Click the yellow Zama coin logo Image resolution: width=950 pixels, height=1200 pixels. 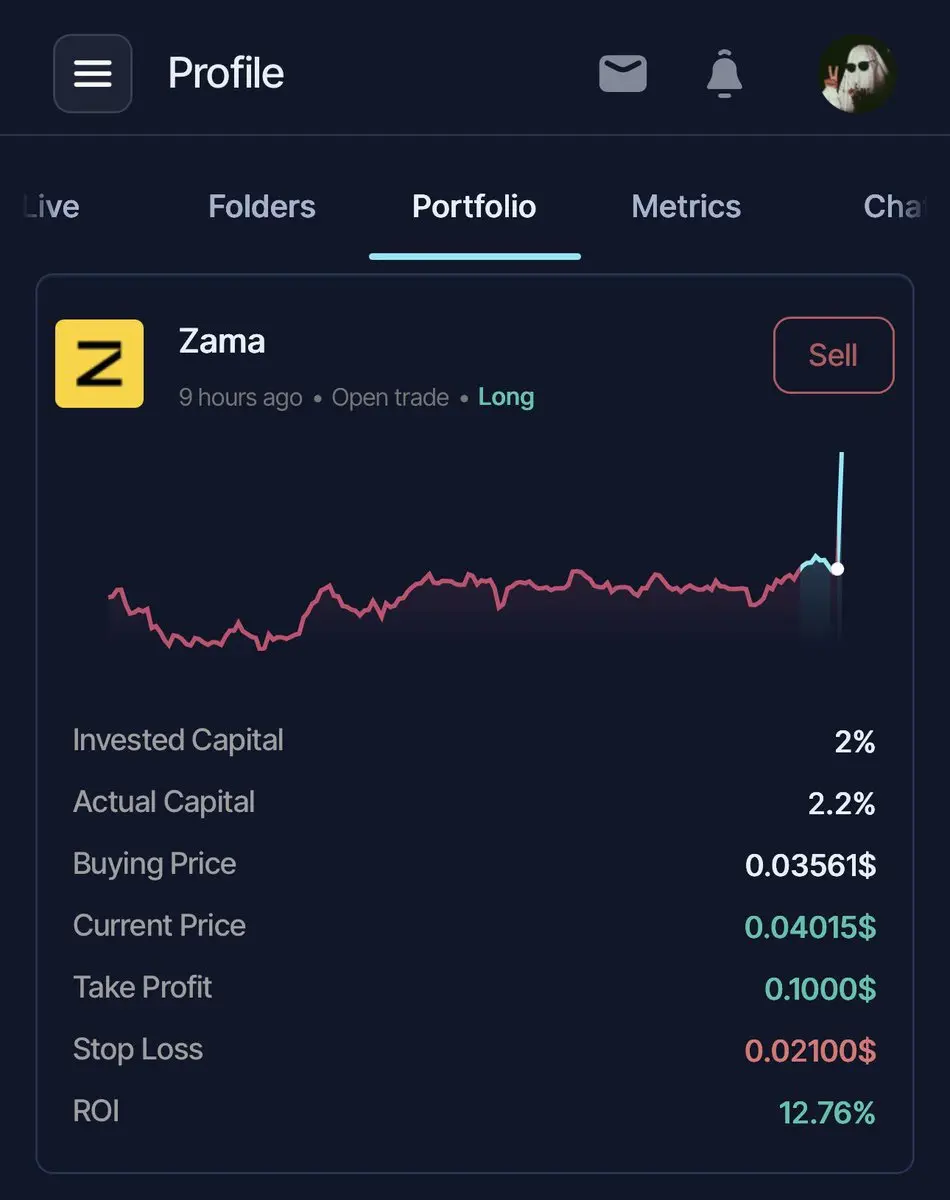click(99, 364)
